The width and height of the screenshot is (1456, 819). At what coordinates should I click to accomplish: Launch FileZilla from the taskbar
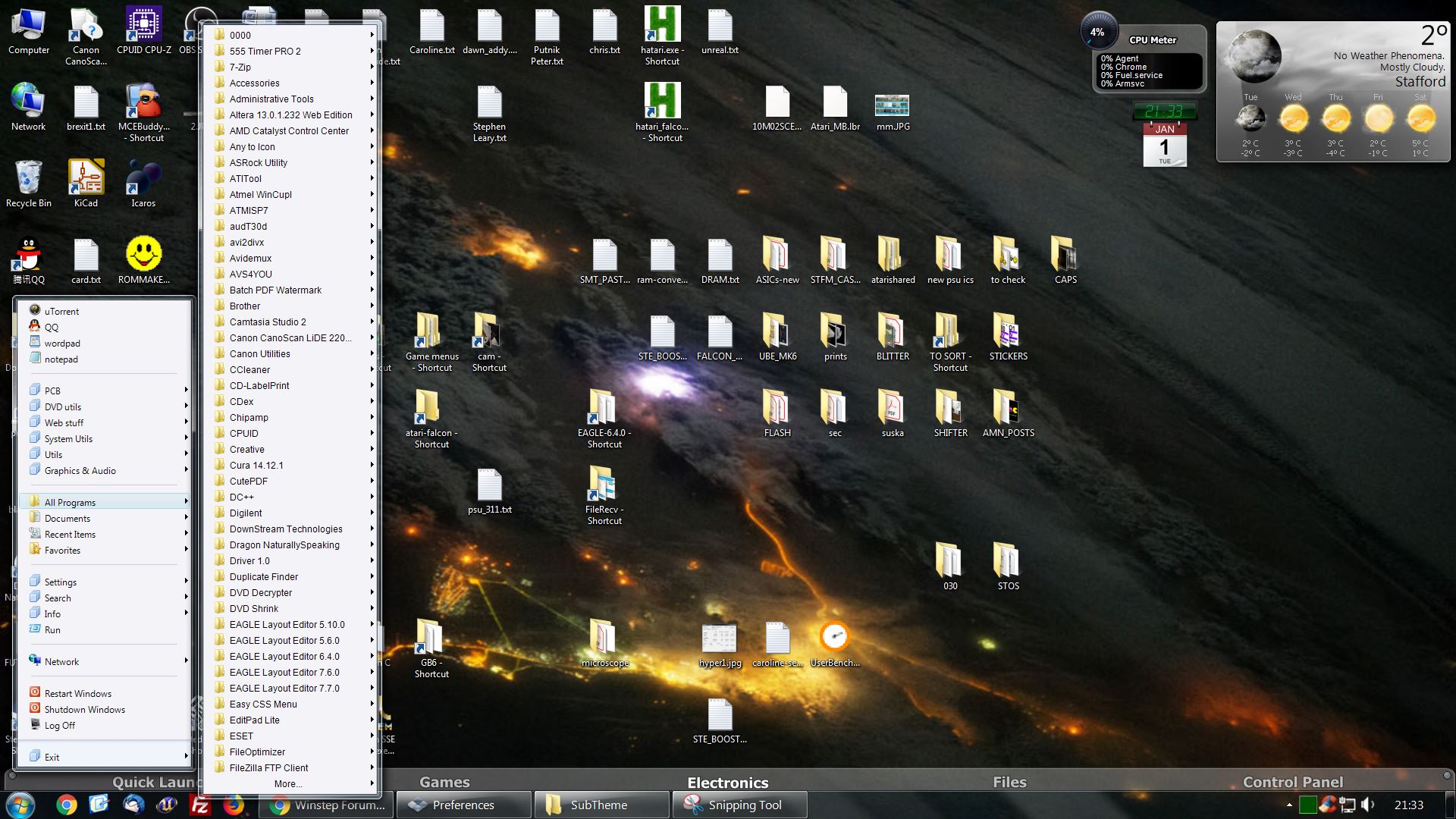pos(200,805)
